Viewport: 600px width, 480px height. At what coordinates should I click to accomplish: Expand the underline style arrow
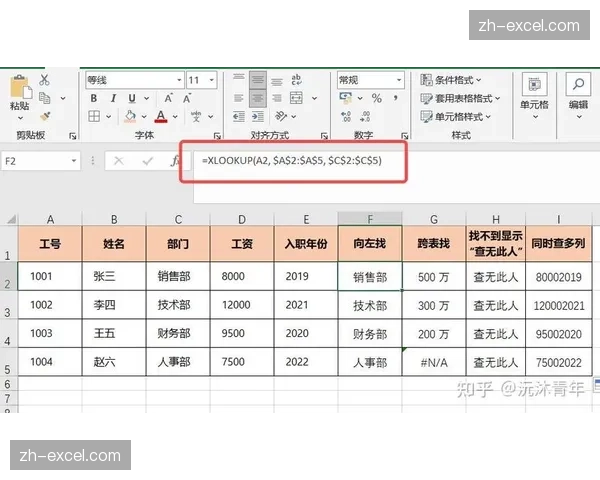pyautogui.click(x=147, y=98)
